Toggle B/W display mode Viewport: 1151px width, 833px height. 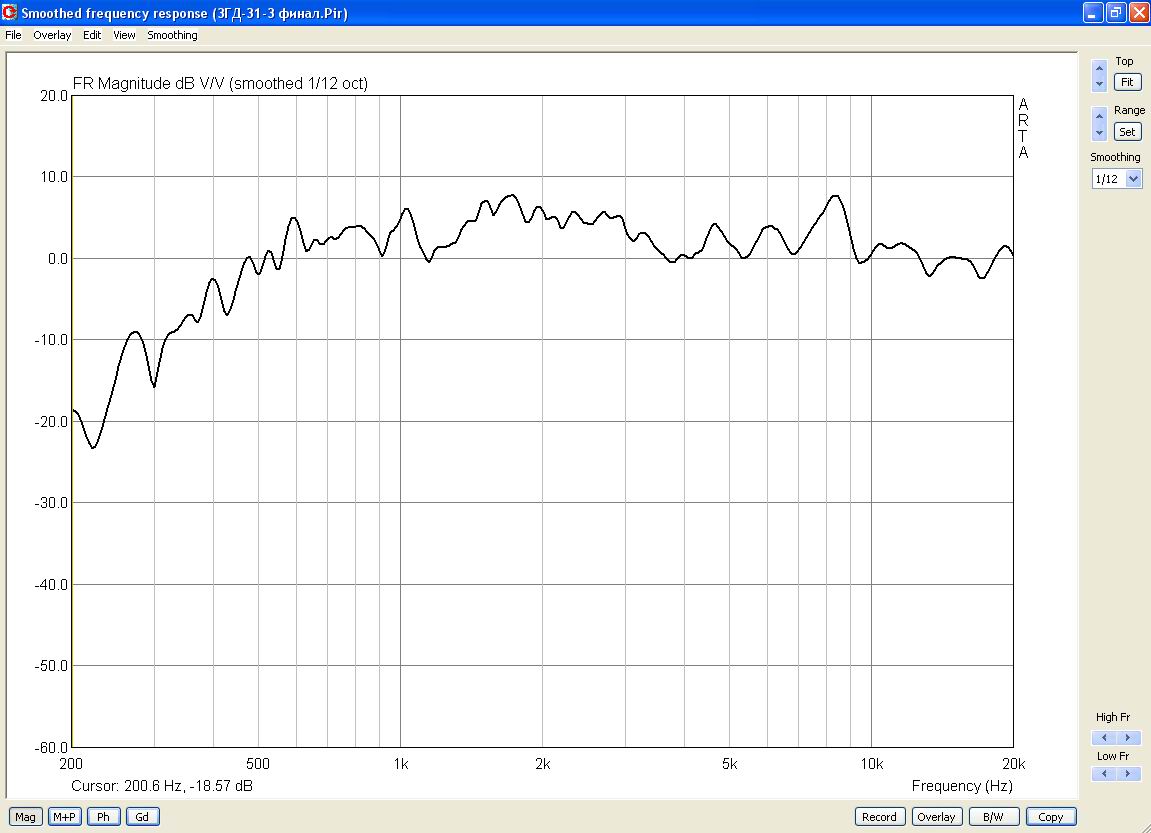click(x=993, y=817)
